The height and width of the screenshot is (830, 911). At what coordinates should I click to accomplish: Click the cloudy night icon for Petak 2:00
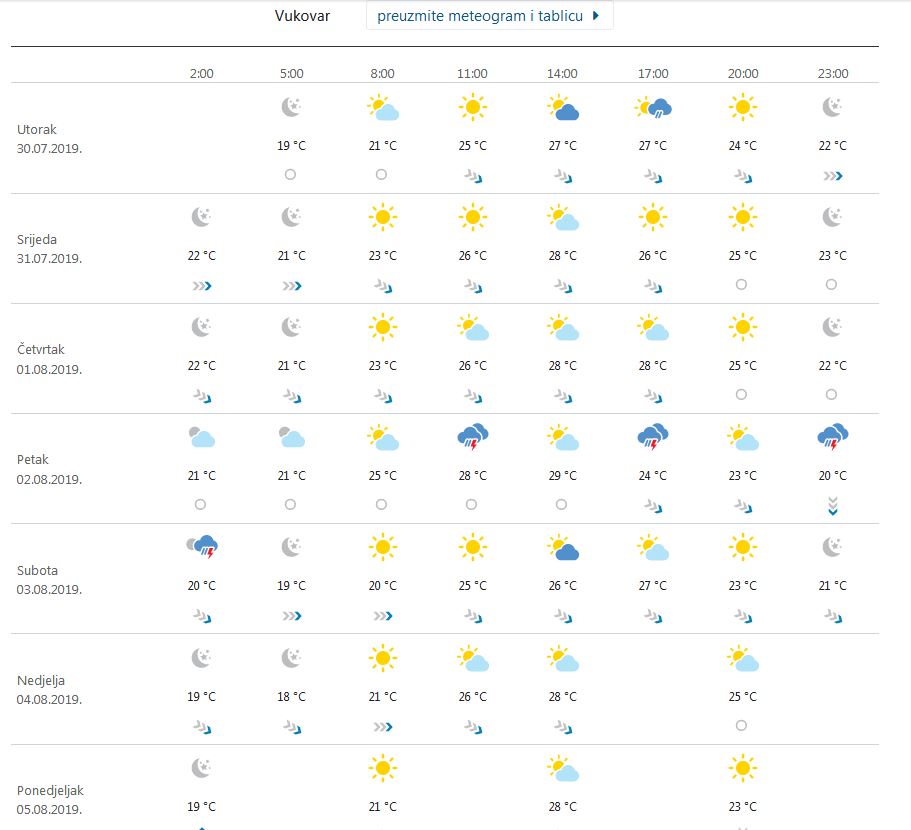coord(201,437)
